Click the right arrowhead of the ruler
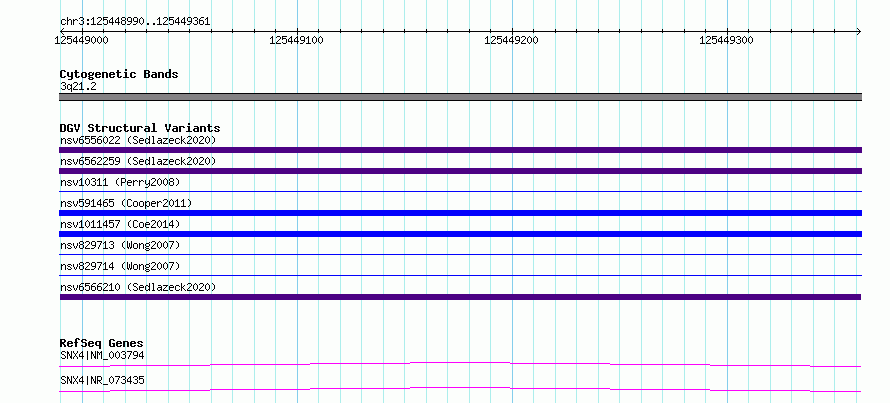 click(859, 31)
